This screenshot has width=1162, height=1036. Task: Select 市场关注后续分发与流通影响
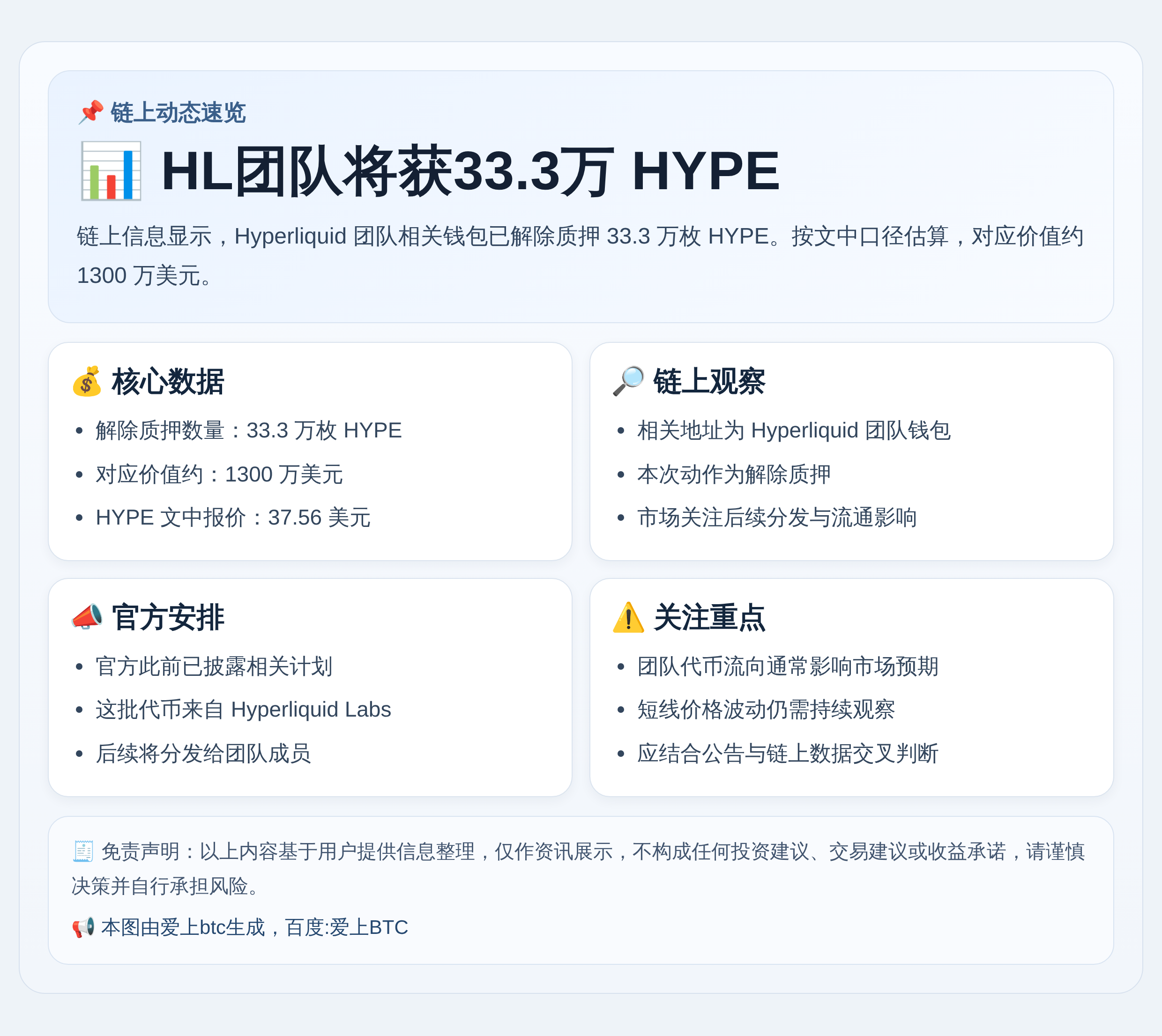(776, 518)
